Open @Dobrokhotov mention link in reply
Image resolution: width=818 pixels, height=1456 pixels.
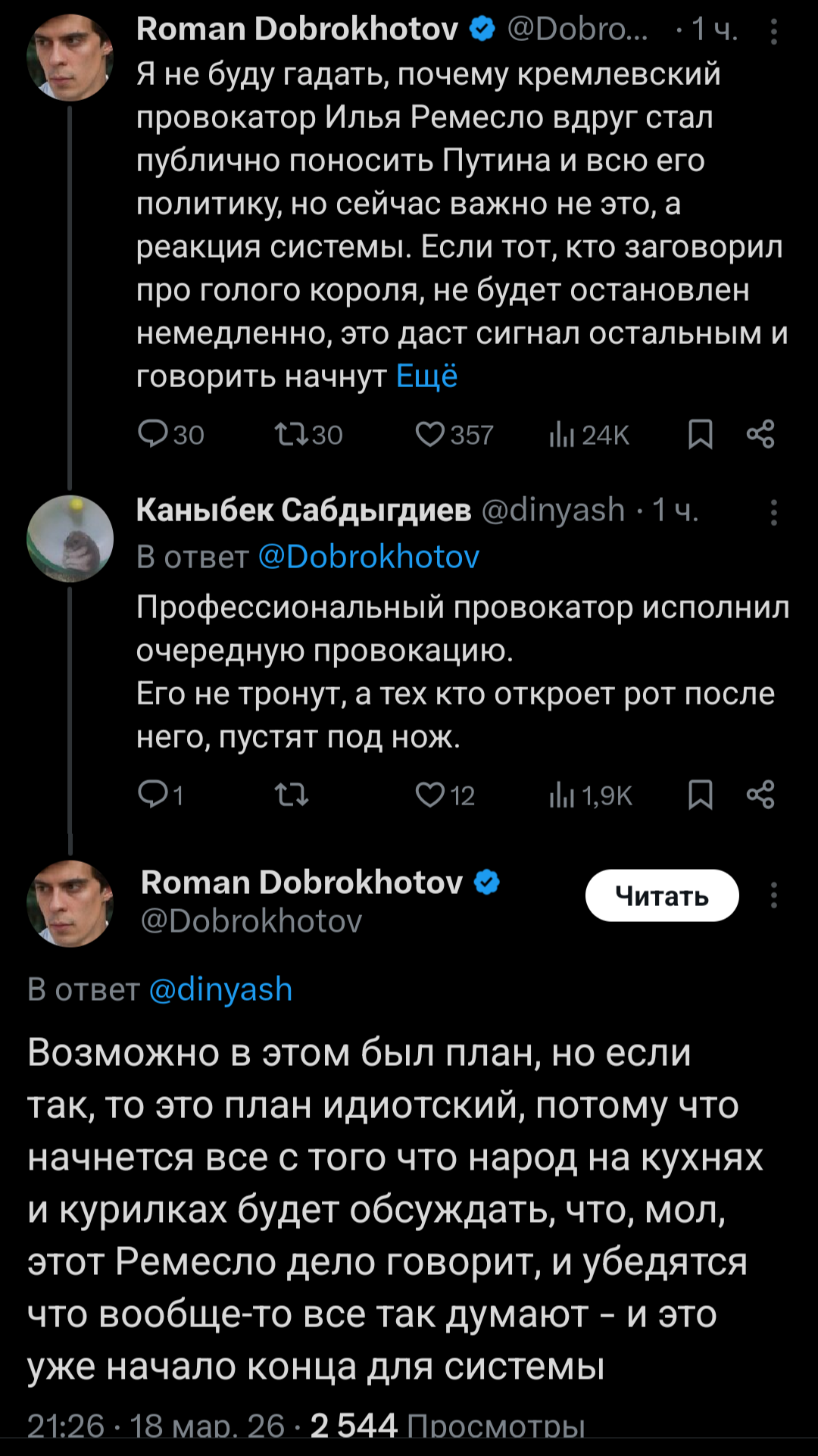369,557
